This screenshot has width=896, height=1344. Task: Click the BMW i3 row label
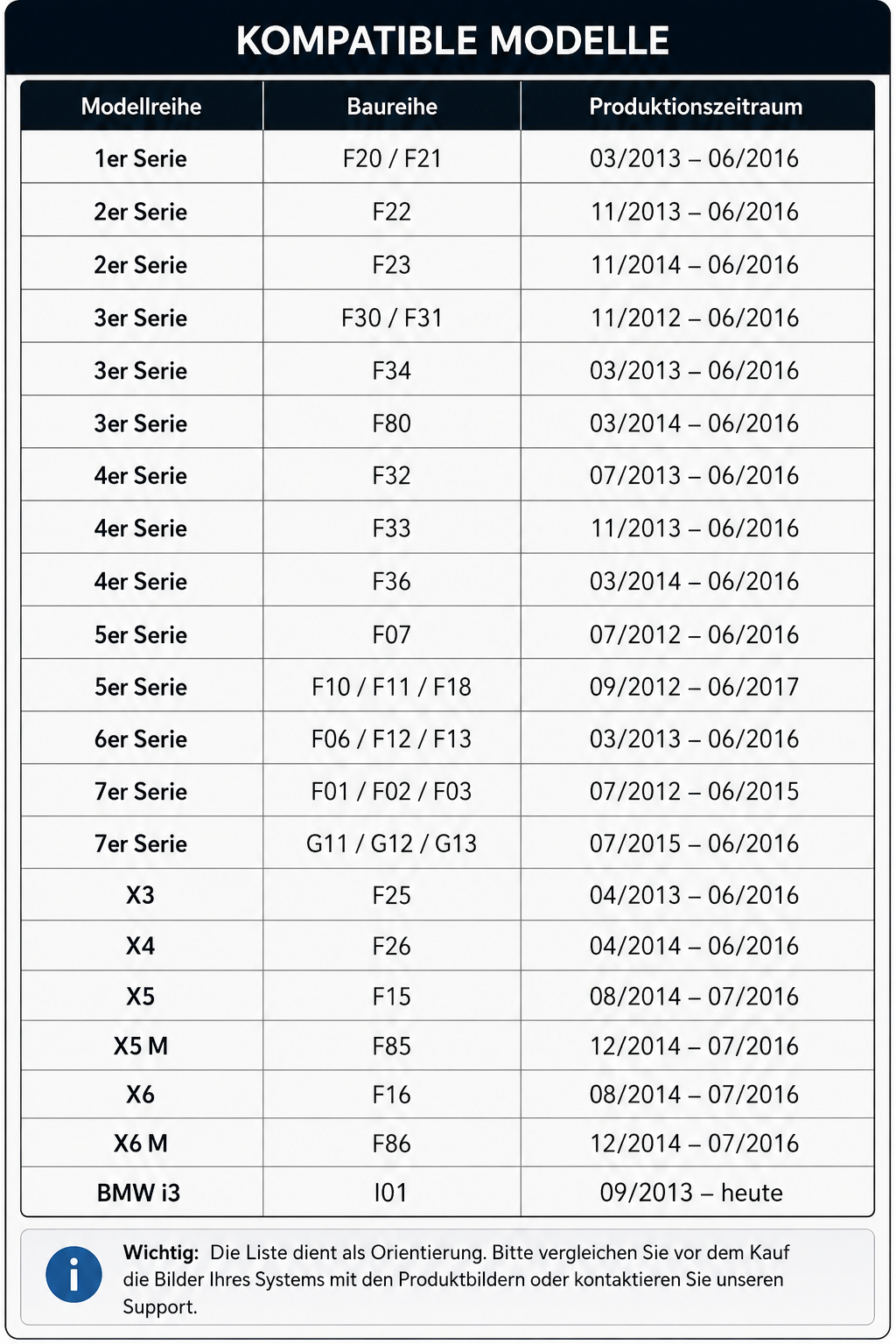pos(139,1193)
